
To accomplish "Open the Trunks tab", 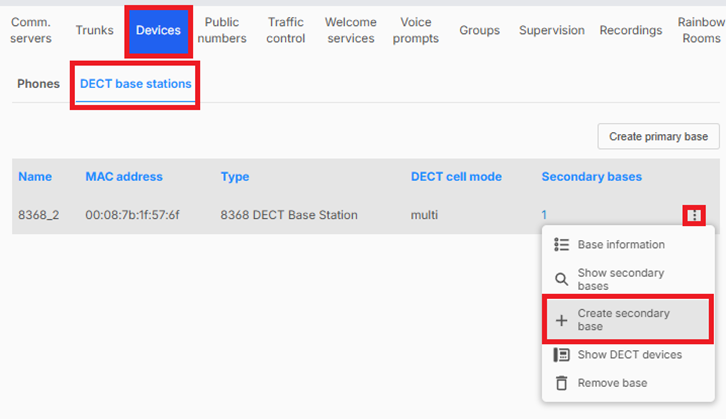I will (x=94, y=31).
